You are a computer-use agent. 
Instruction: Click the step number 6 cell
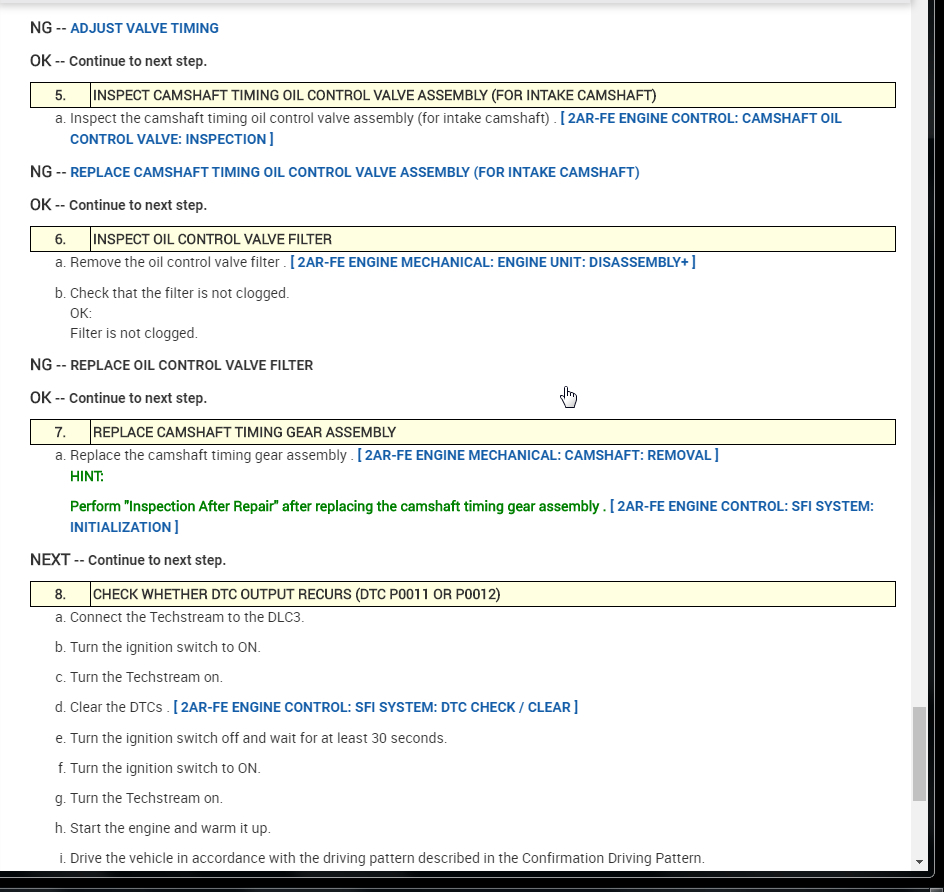(x=60, y=239)
